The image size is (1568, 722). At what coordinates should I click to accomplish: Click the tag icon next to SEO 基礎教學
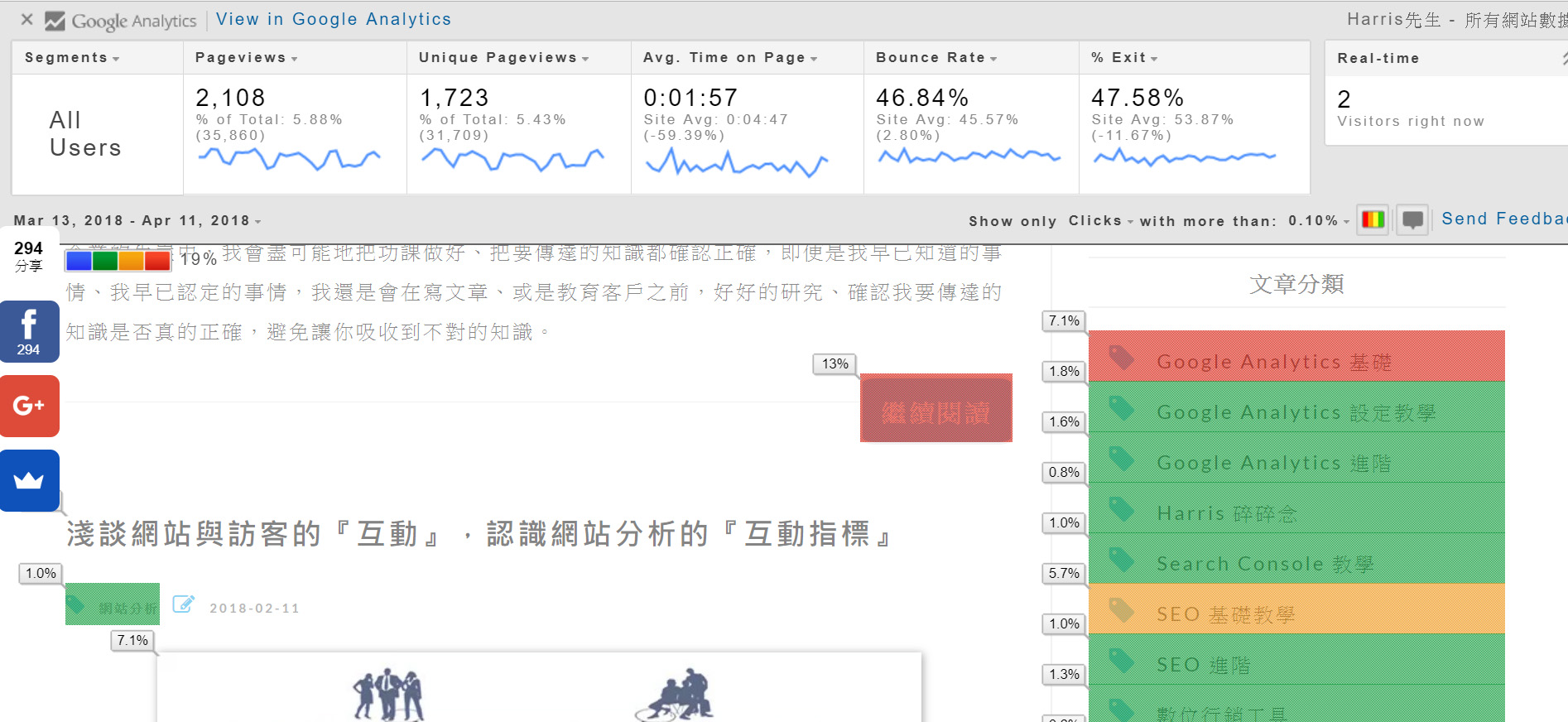(x=1122, y=610)
